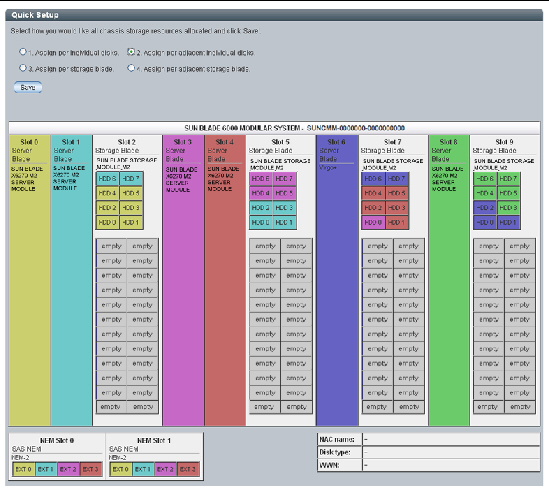Select the Slot 0 server blade column
Image resolution: width=549 pixels, height=488 pixels.
point(30,280)
